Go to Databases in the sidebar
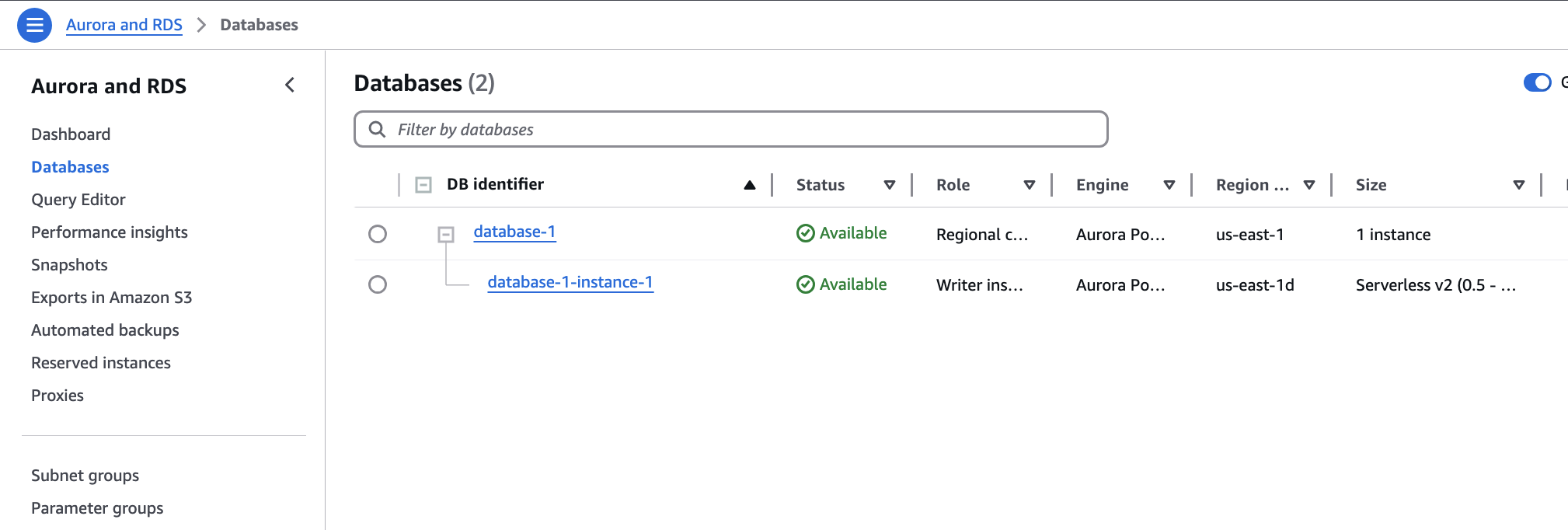1568x530 pixels. [70, 167]
